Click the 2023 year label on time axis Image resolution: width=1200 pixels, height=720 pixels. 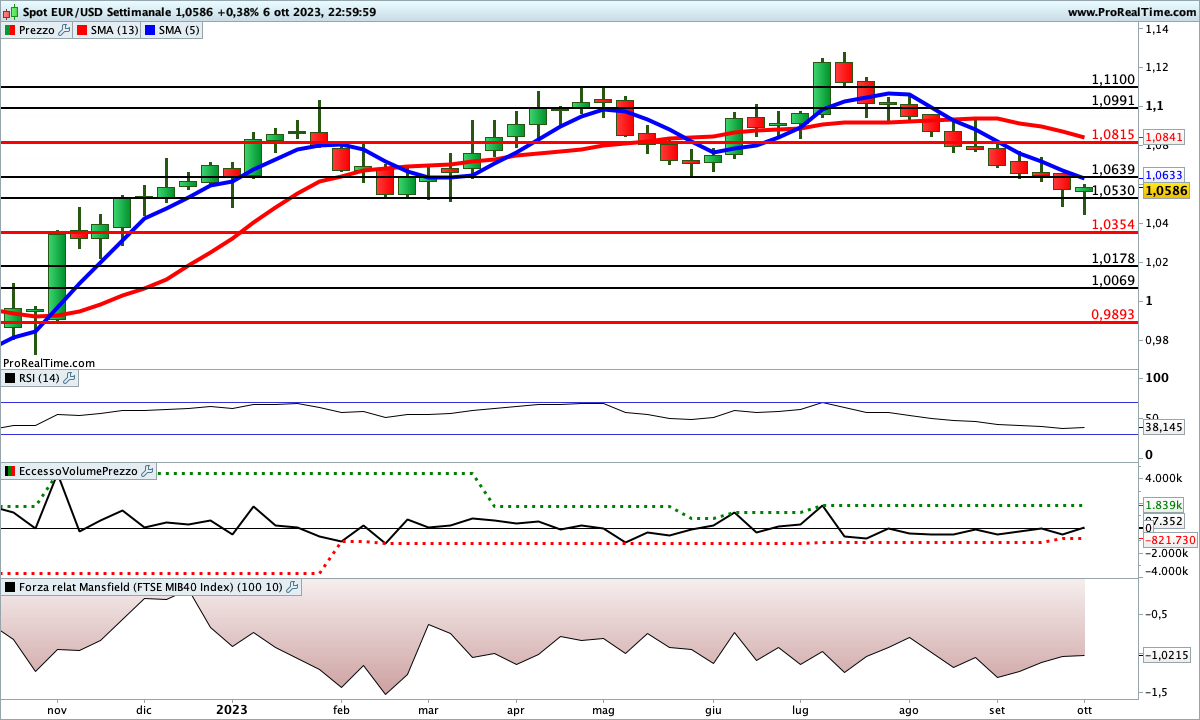pos(232,709)
